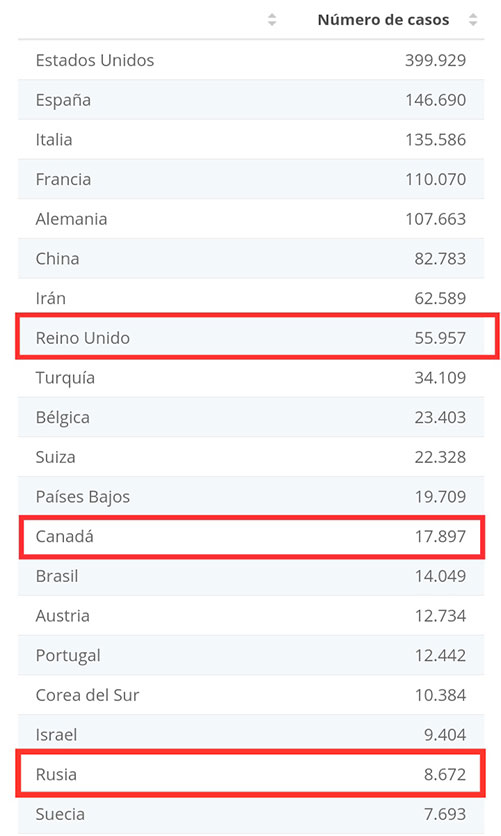Click the Número de casos header text
The width and height of the screenshot is (501, 836).
click(x=383, y=20)
